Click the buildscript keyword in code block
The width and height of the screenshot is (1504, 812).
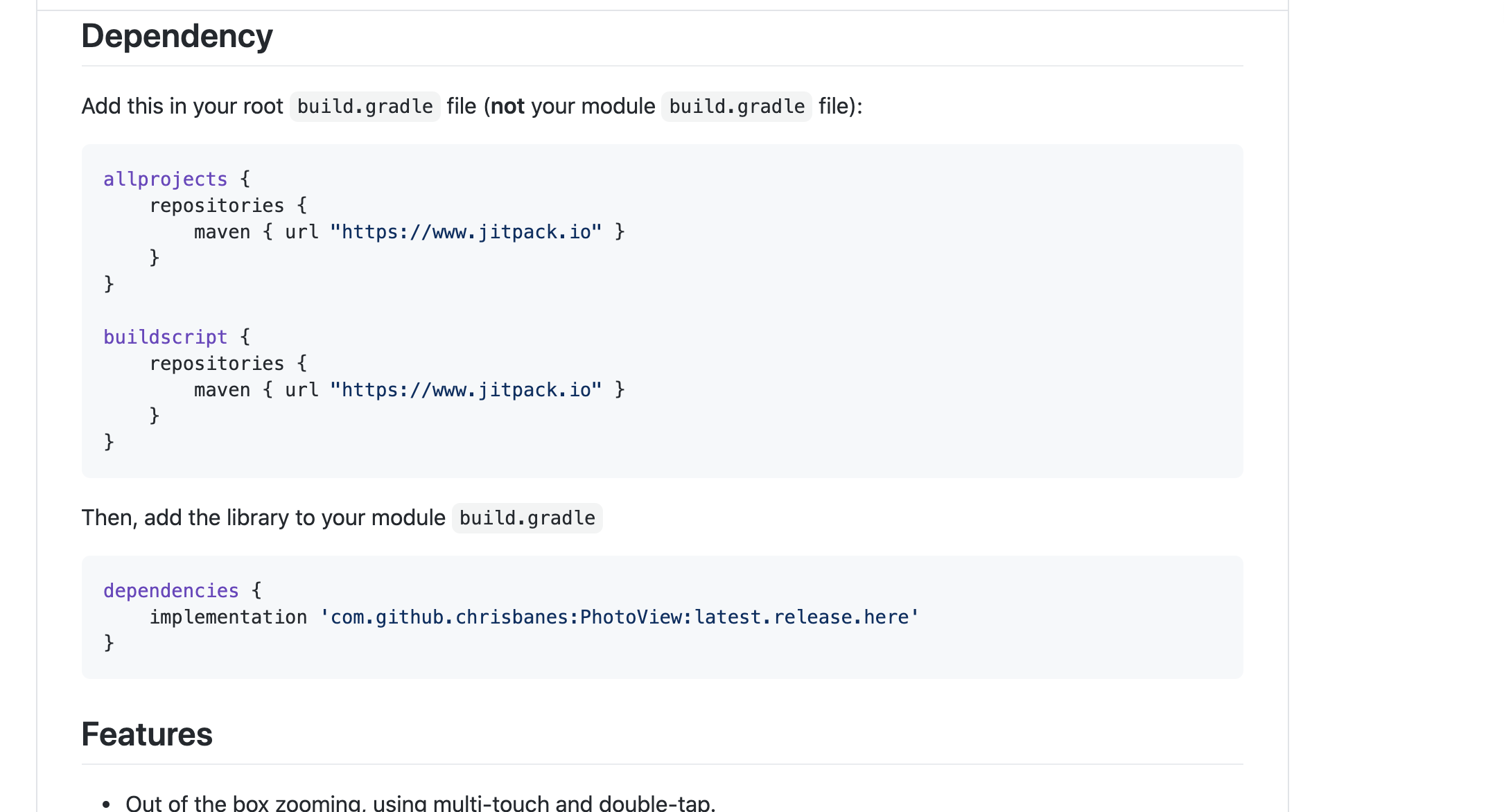[x=165, y=337]
